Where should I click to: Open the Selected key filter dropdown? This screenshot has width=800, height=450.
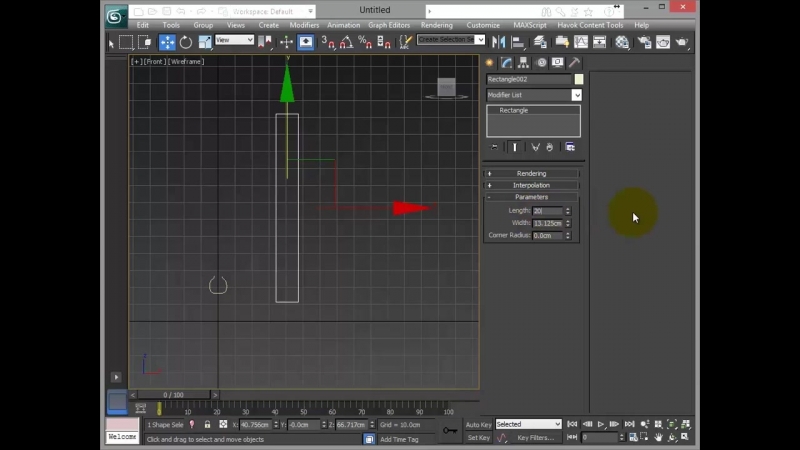tap(528, 424)
